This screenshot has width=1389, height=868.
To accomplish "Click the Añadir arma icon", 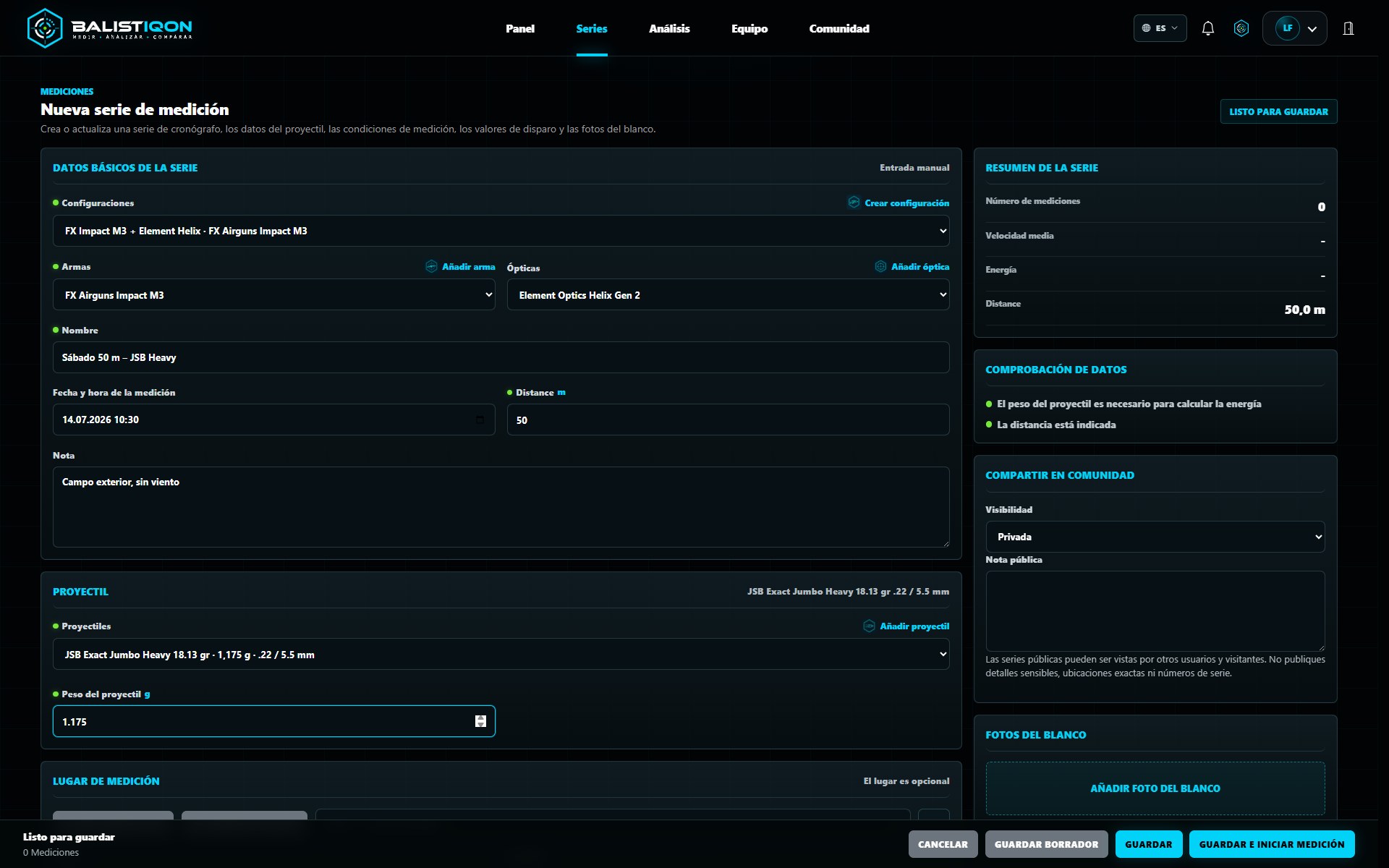I will tap(431, 266).
